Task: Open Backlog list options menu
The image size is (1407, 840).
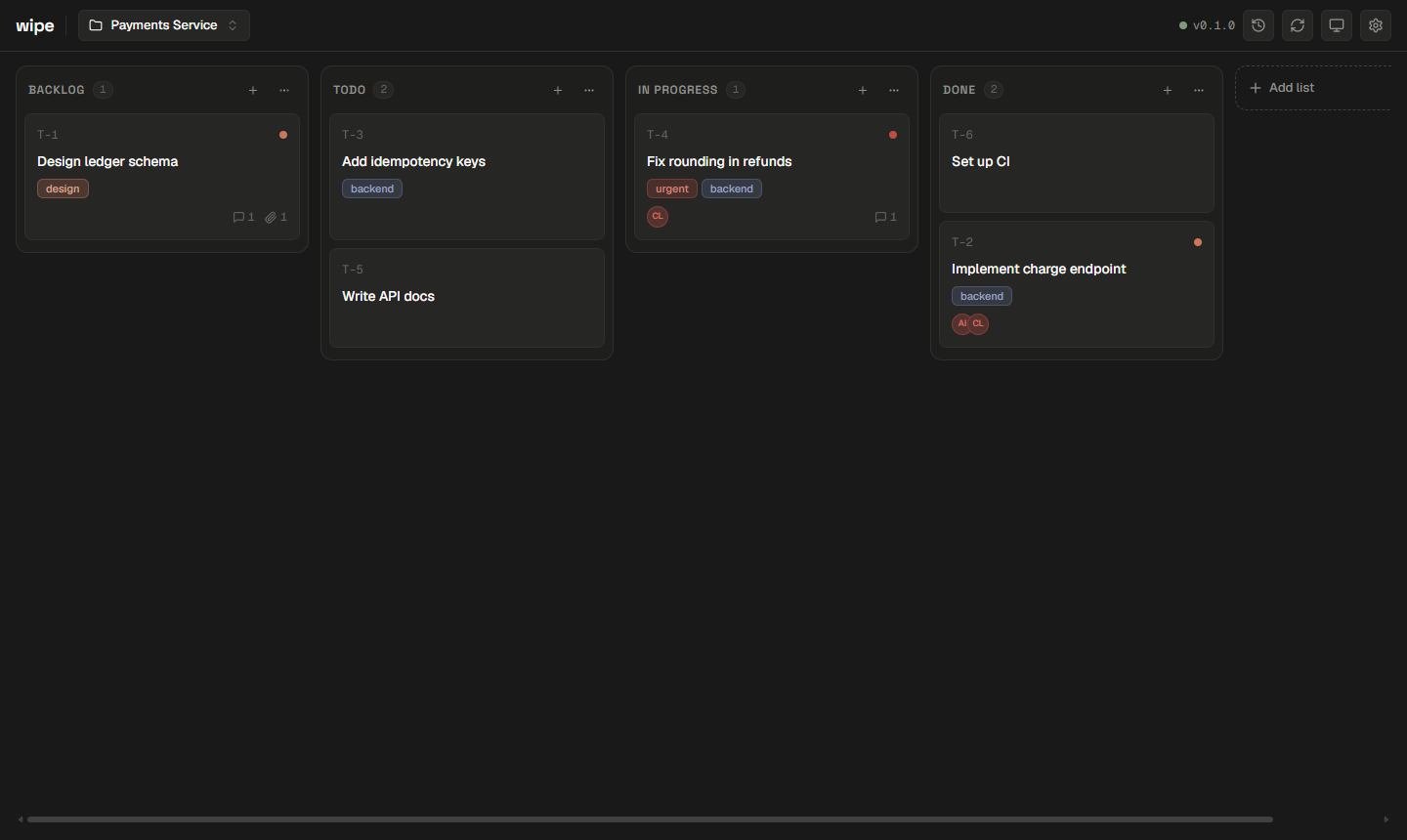Action: 284,90
